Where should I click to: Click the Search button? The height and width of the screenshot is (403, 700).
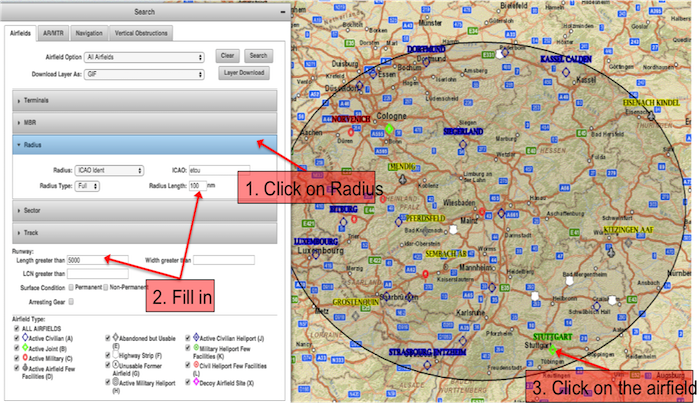pyautogui.click(x=258, y=55)
